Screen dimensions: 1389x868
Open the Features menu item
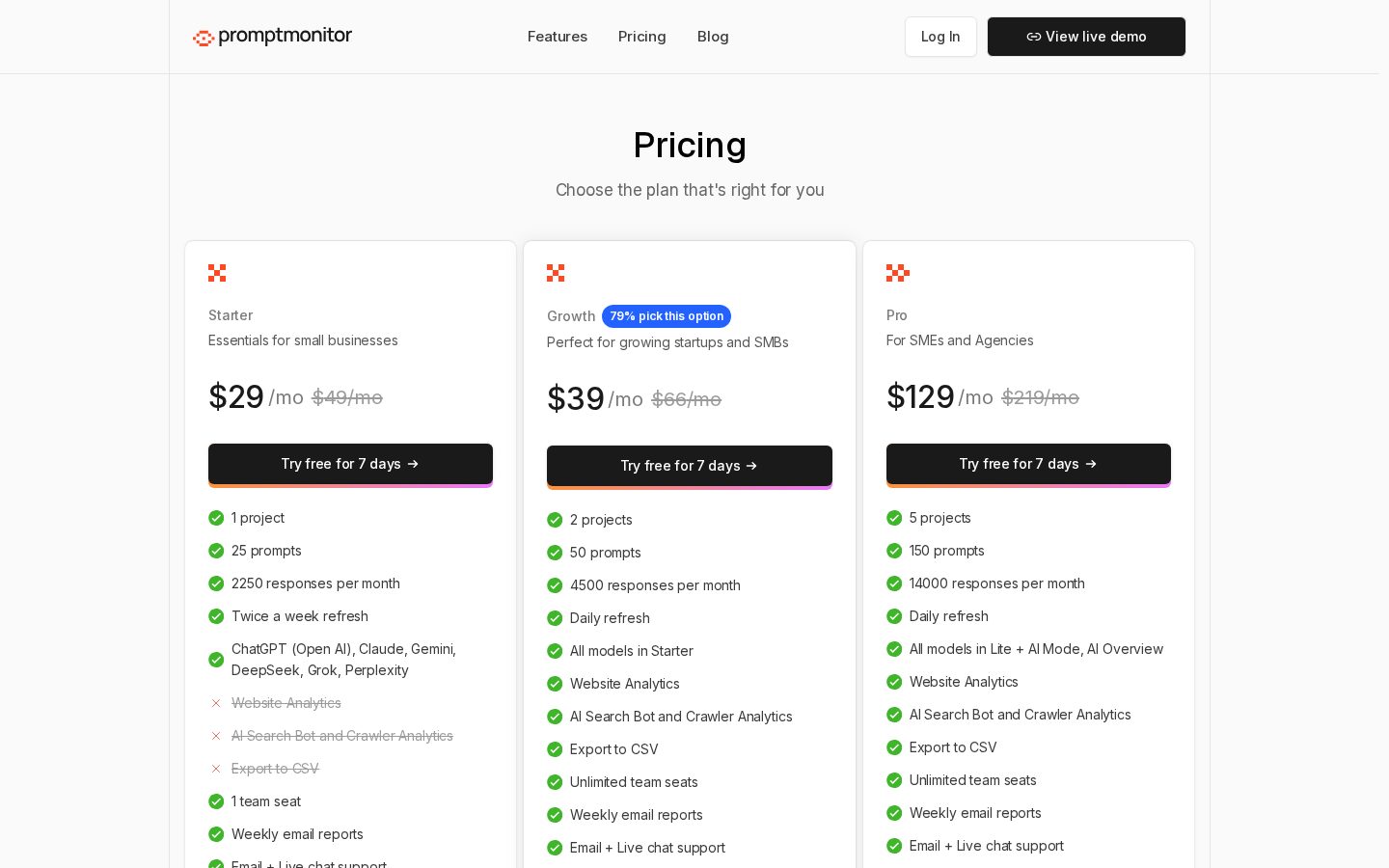558,37
